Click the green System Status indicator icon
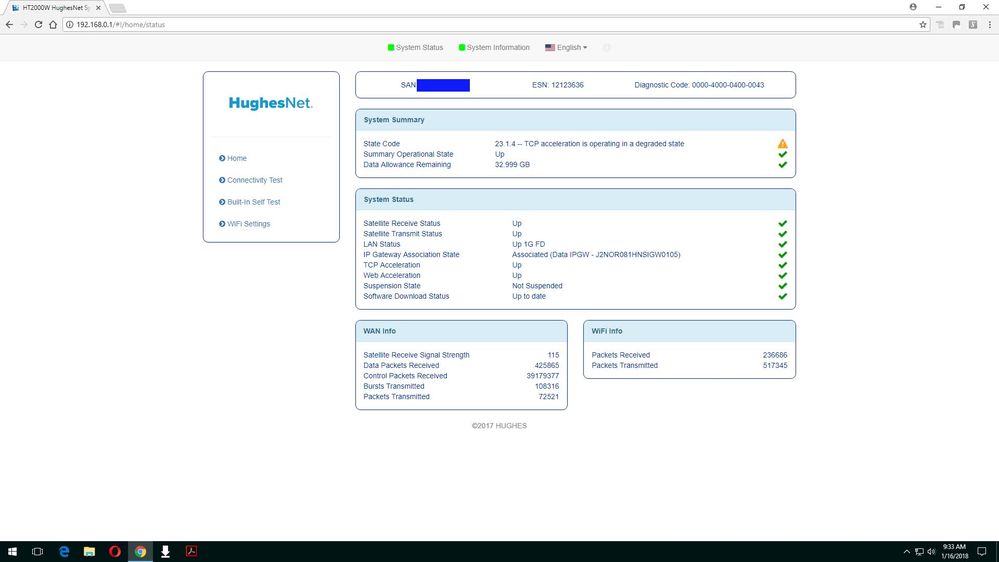 [392, 47]
